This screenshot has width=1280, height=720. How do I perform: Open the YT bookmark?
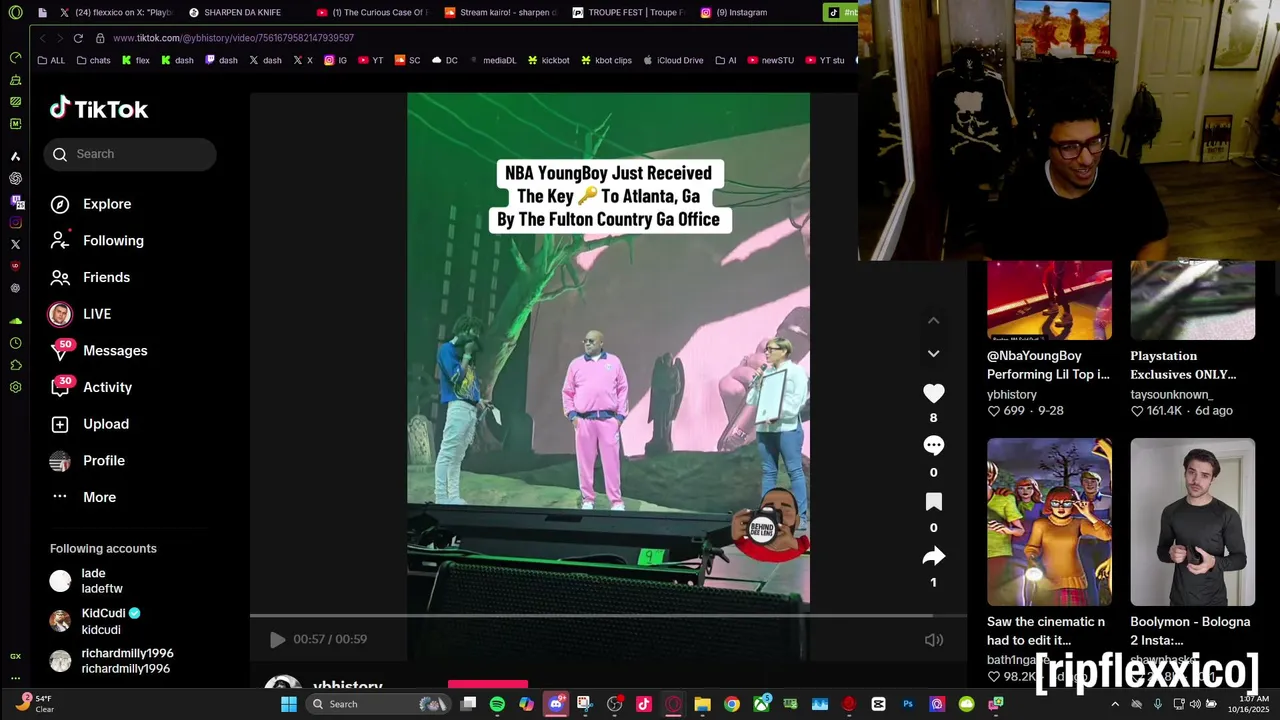370,60
